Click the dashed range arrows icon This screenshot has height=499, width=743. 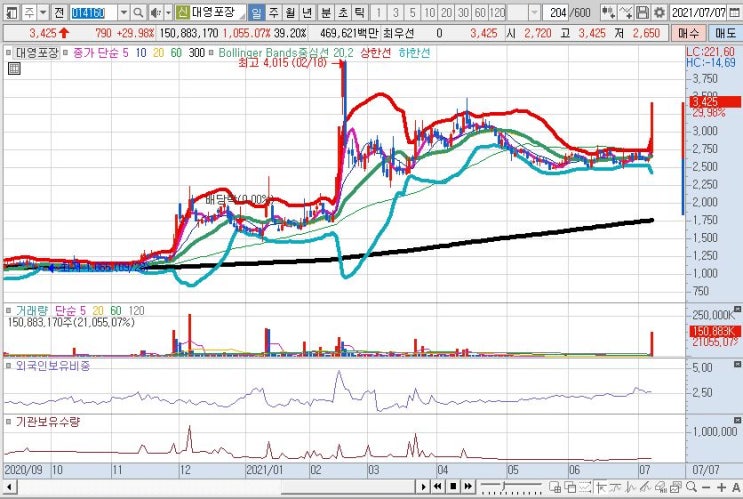[585, 487]
